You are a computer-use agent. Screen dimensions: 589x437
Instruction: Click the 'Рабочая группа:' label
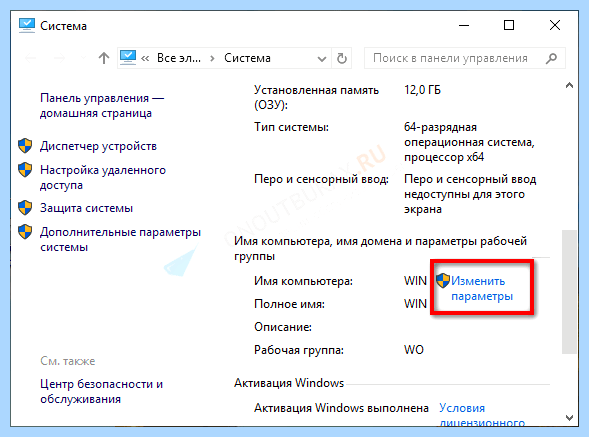coord(299,350)
